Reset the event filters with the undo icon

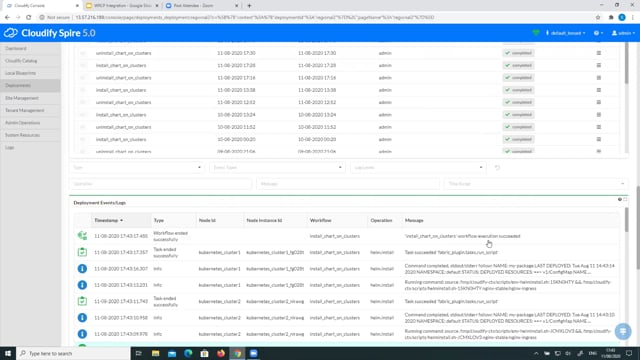(x=497, y=167)
